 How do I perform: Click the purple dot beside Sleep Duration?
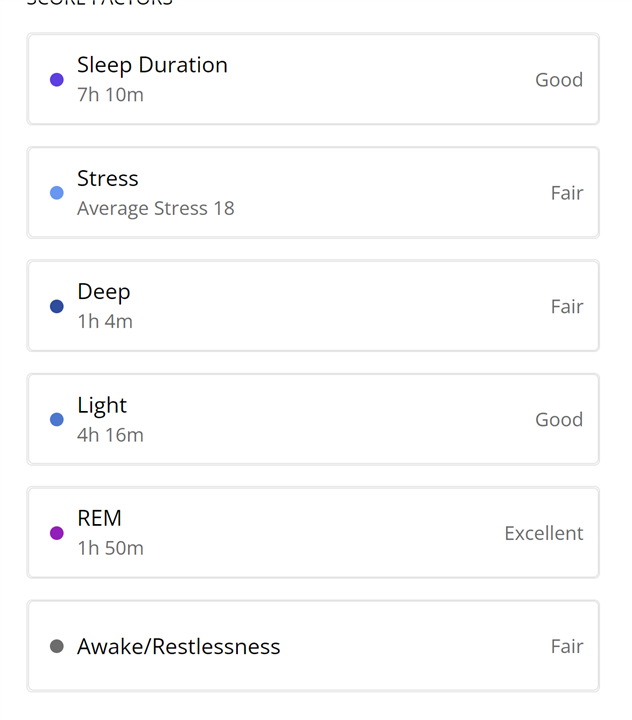pos(57,80)
